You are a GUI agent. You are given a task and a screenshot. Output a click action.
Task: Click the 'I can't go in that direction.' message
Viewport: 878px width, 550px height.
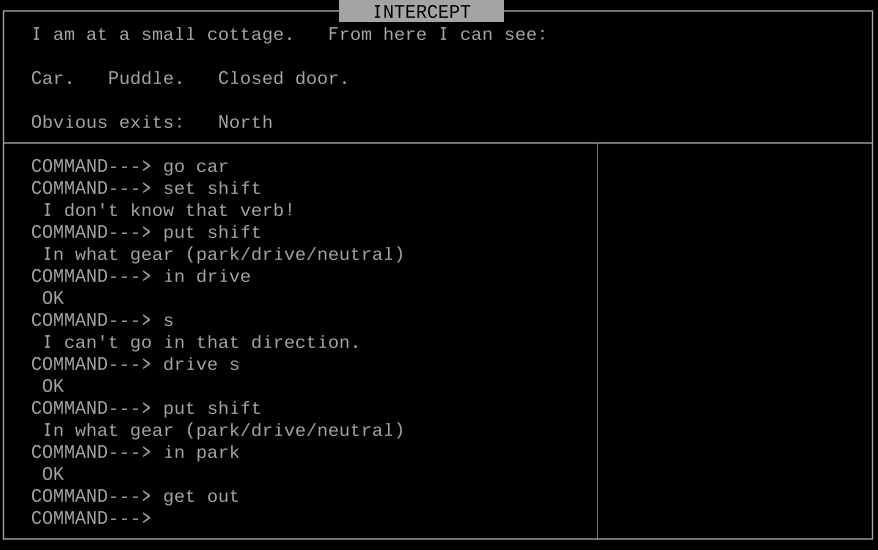coord(201,342)
